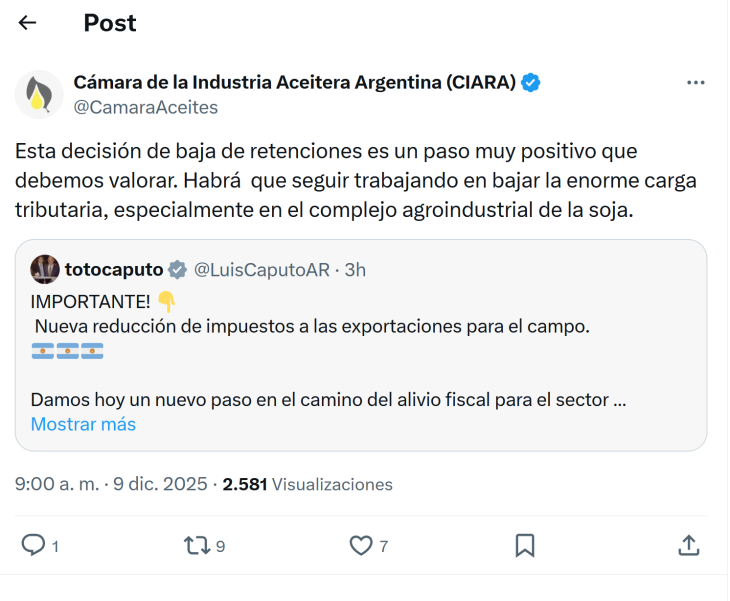Viewport: 730px width, 601px height.
Task: Bookmark this post
Action: pyautogui.click(x=525, y=545)
